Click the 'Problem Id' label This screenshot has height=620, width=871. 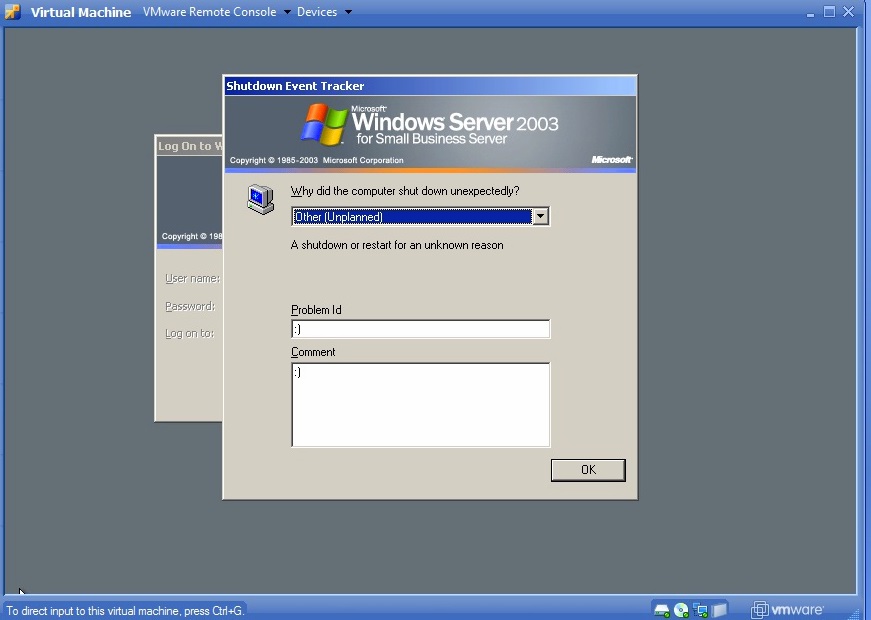316,310
